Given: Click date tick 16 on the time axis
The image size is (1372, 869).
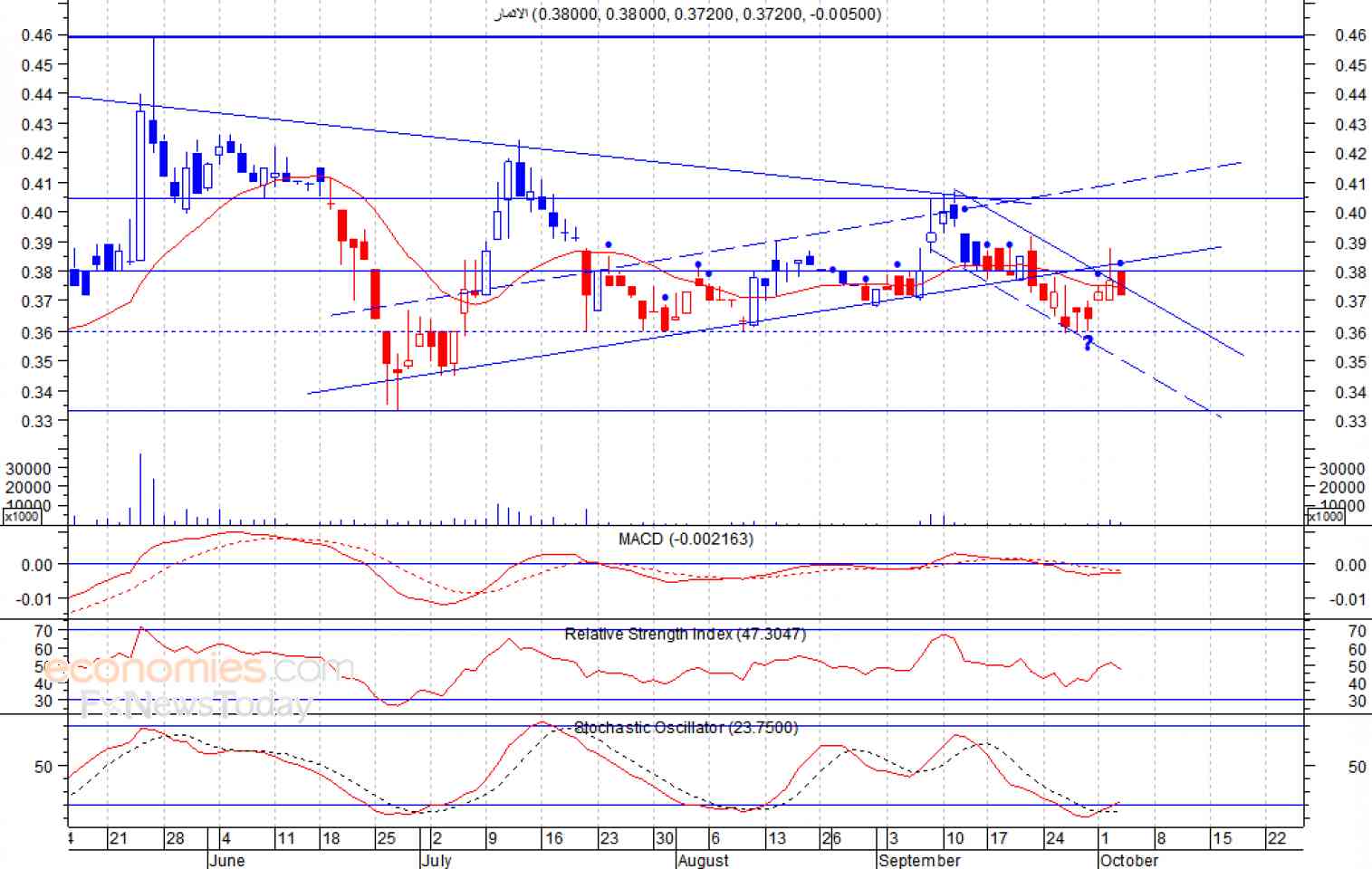Looking at the screenshot, I should (553, 838).
